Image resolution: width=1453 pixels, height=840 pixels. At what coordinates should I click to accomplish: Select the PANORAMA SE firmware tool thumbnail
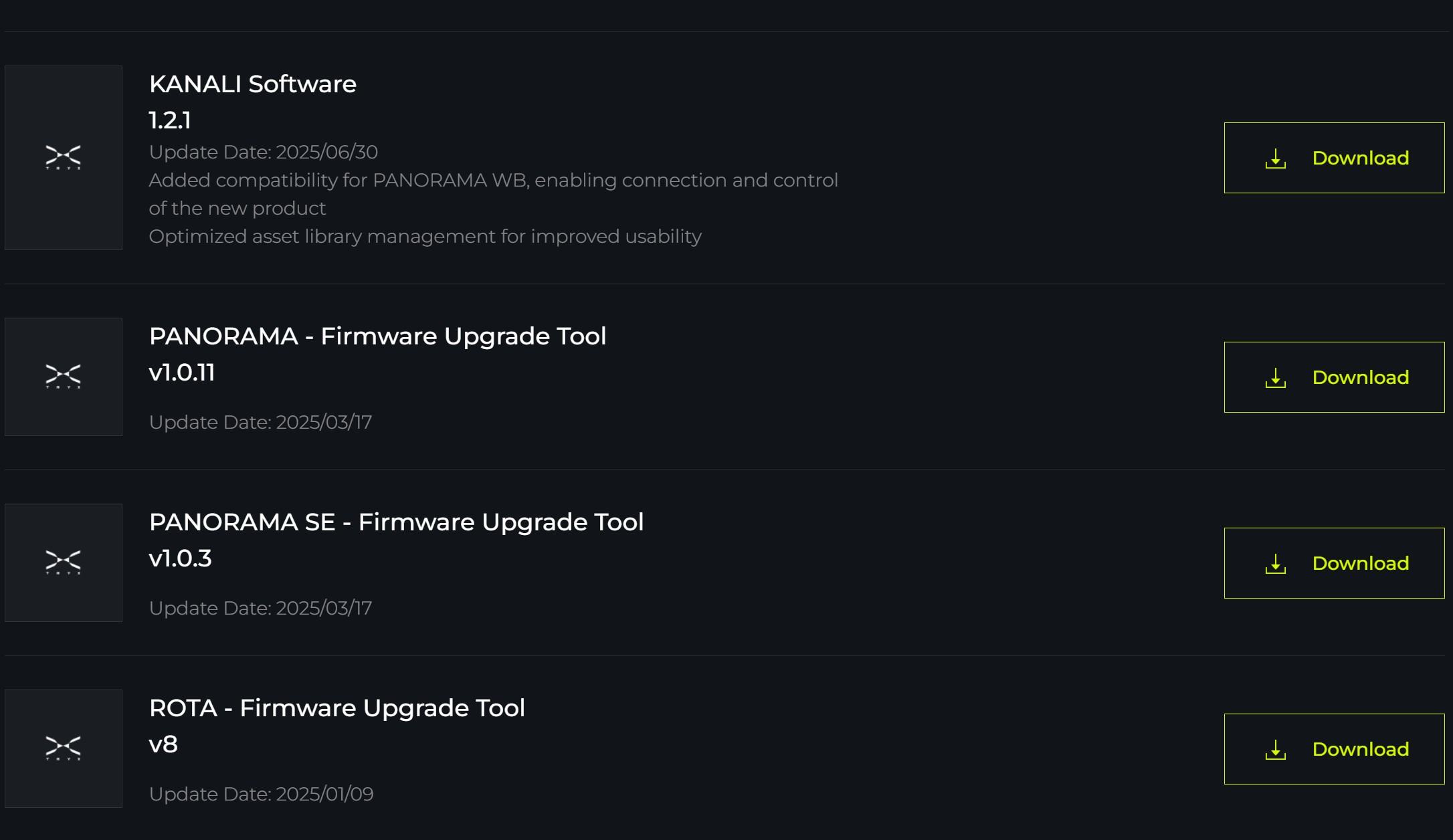(x=64, y=562)
